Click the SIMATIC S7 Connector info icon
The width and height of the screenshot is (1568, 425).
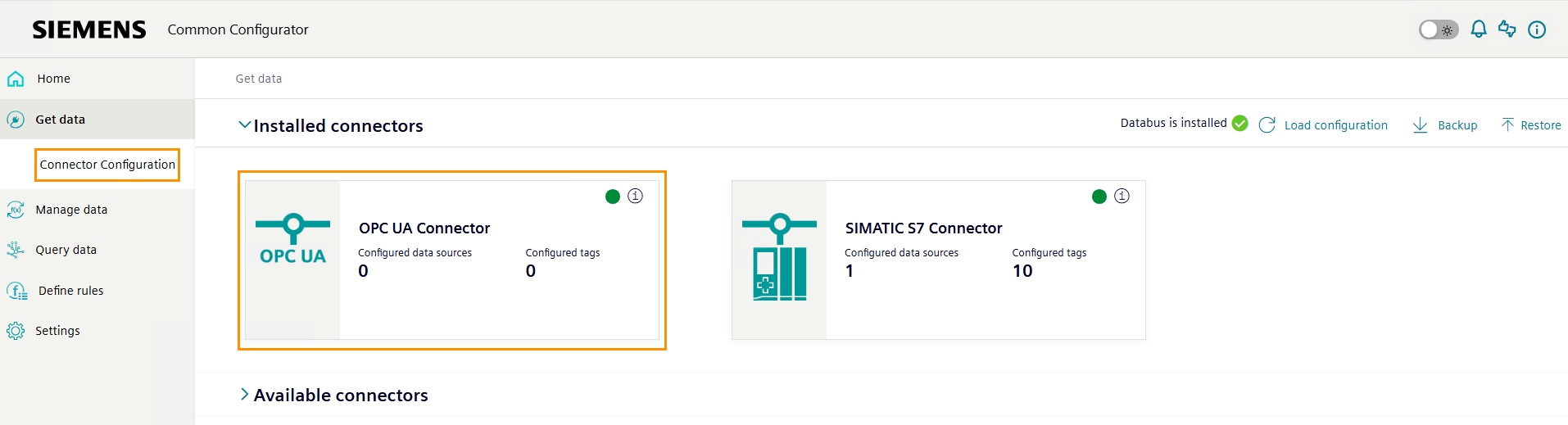point(1122,197)
